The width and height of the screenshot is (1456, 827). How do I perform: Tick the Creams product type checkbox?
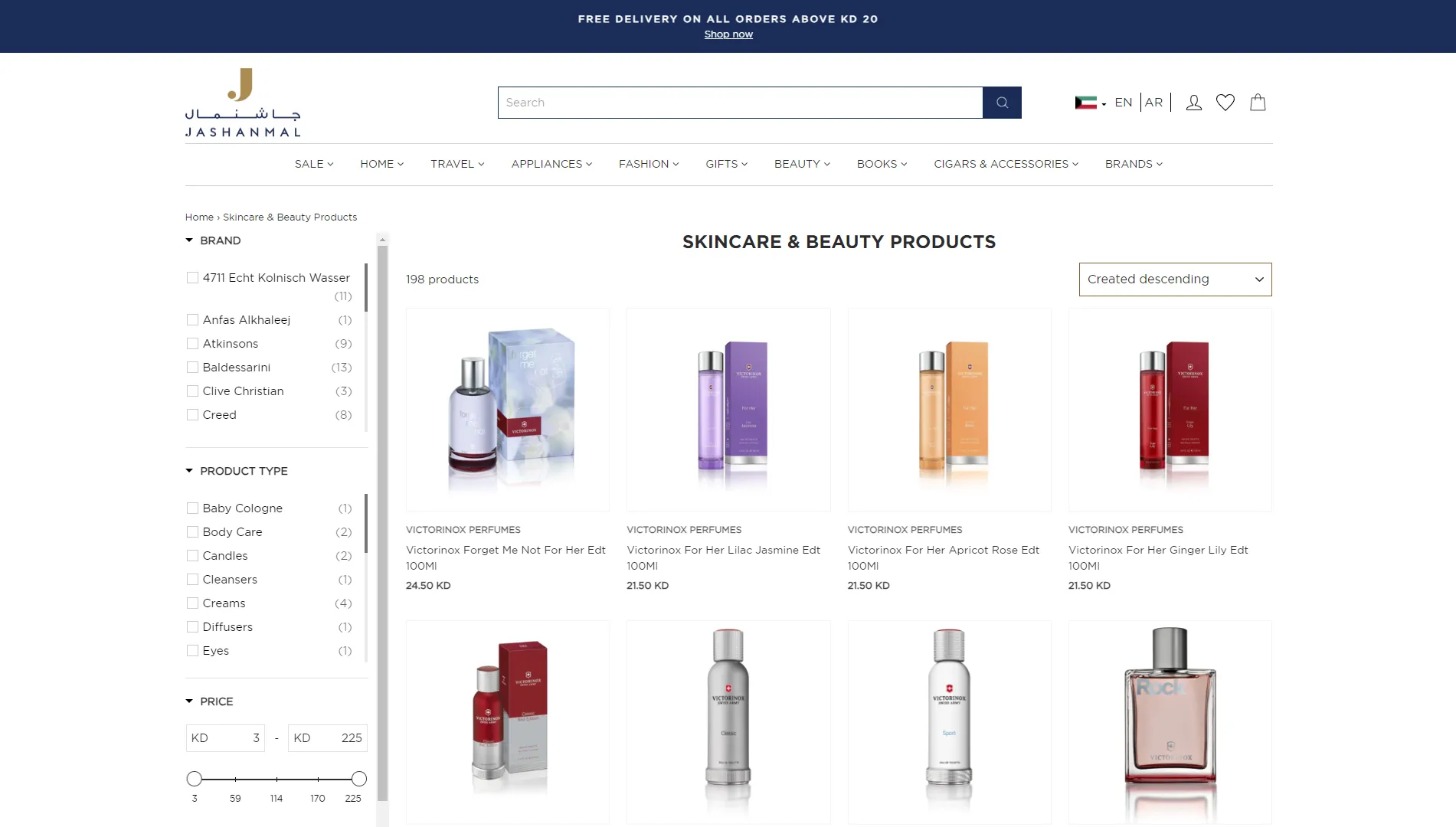pos(192,603)
